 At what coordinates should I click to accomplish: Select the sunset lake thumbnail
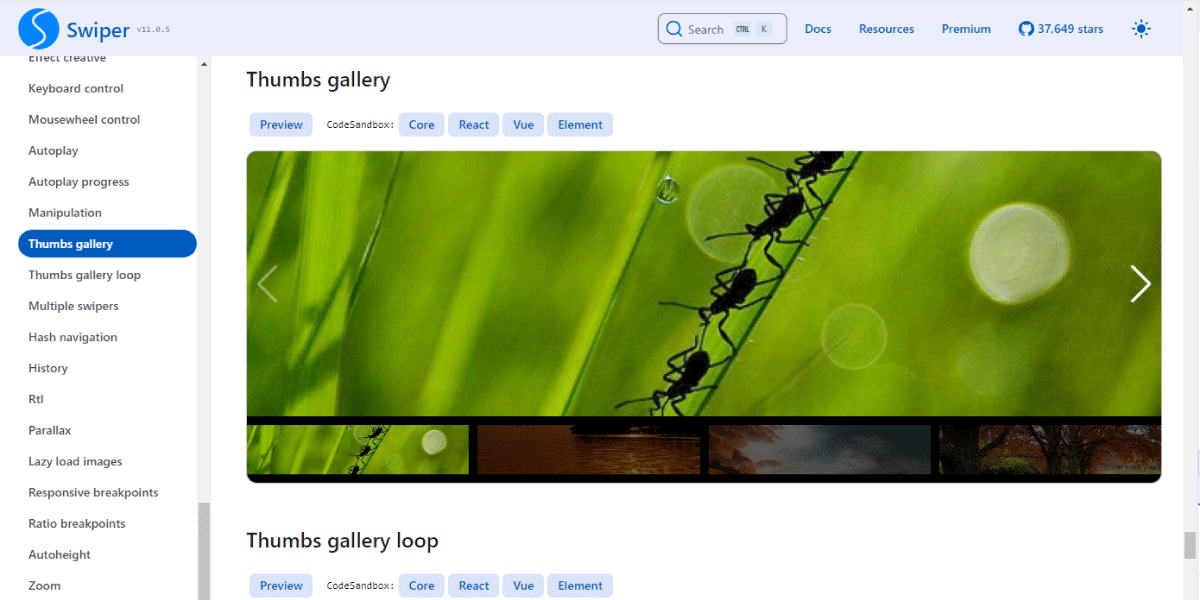(588, 449)
